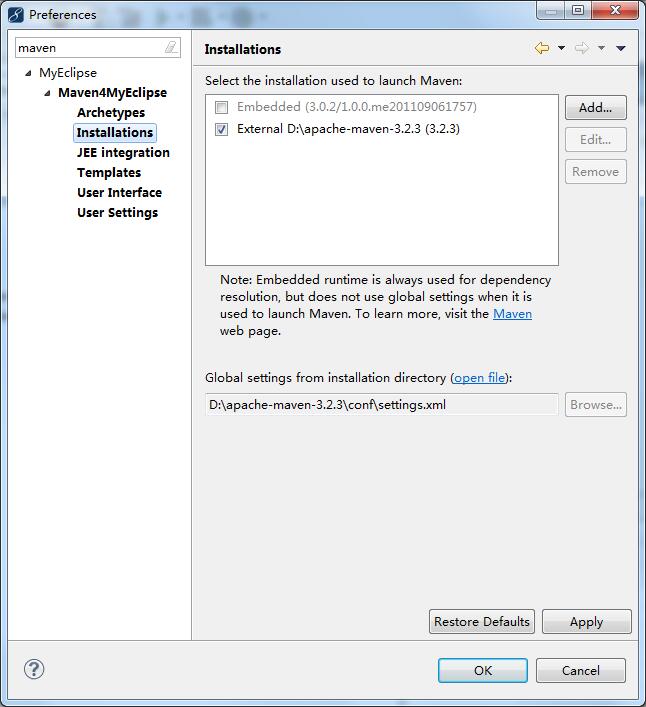This screenshot has width=646, height=707.
Task: Select the Archetypes preference page
Action: tap(111, 112)
